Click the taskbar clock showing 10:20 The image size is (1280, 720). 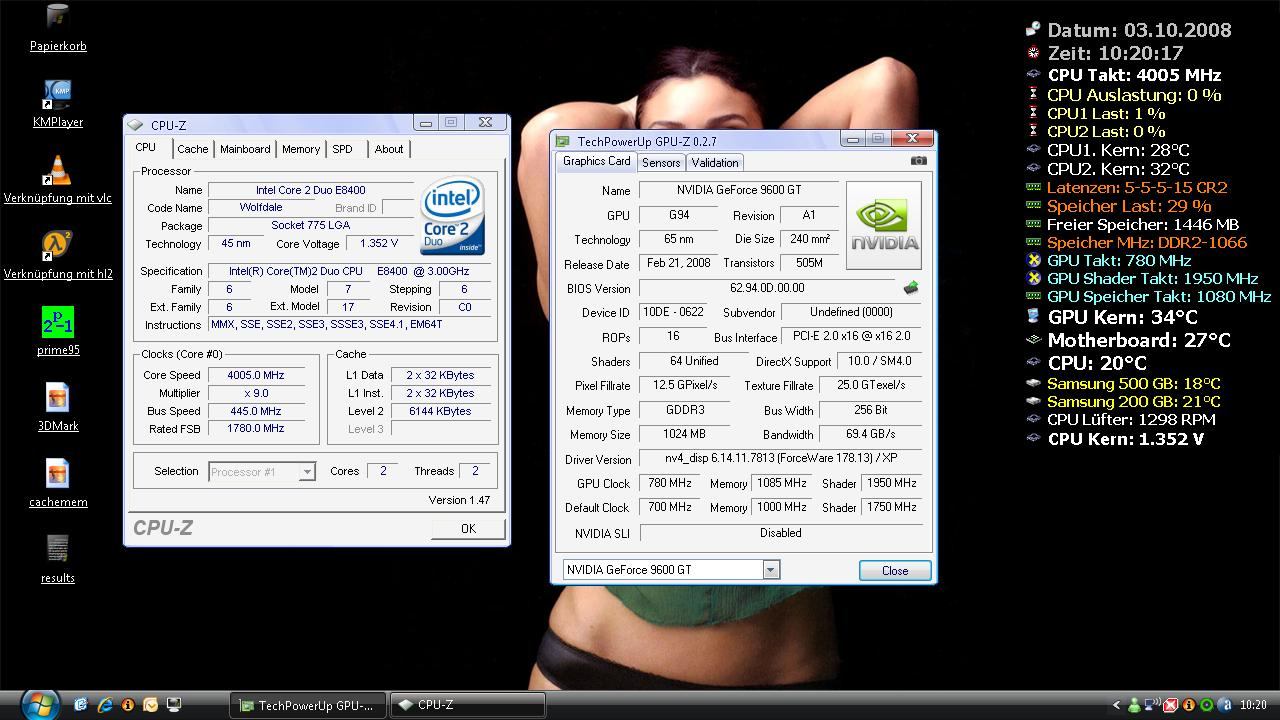pyautogui.click(x=1253, y=705)
